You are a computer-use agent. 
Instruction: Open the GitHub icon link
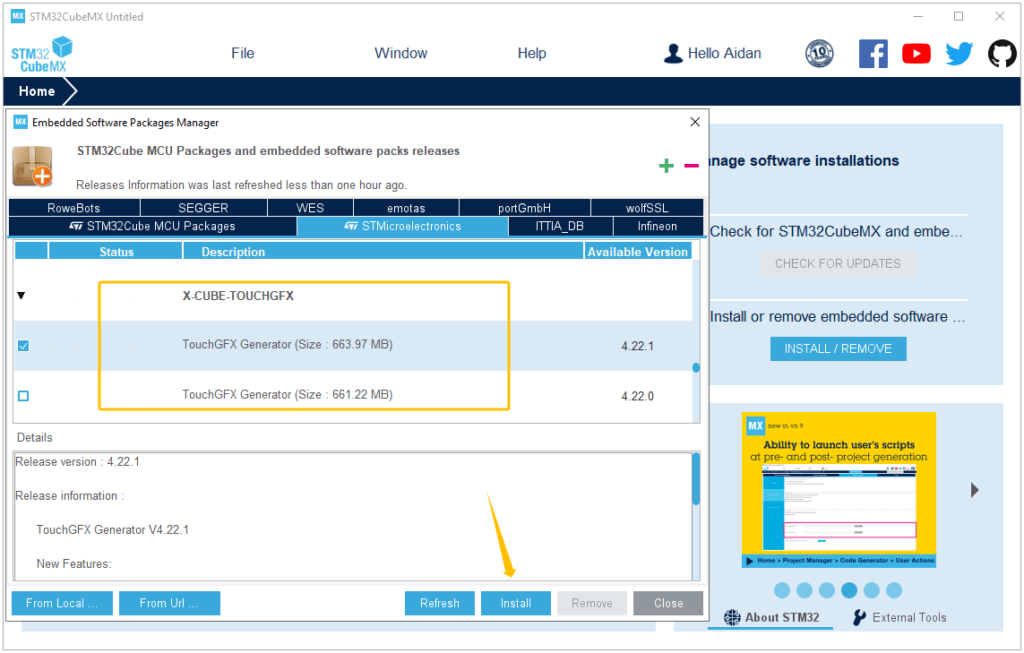pos(1002,54)
